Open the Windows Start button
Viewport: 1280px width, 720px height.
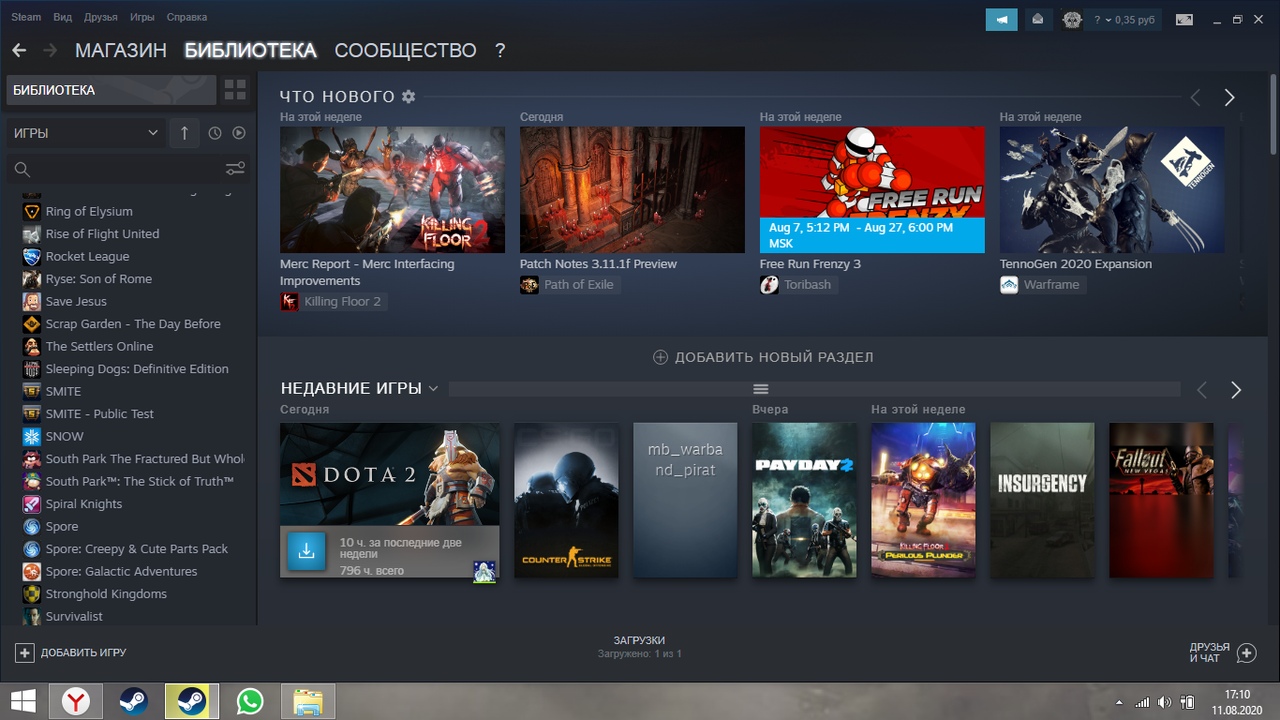[x=23, y=701]
